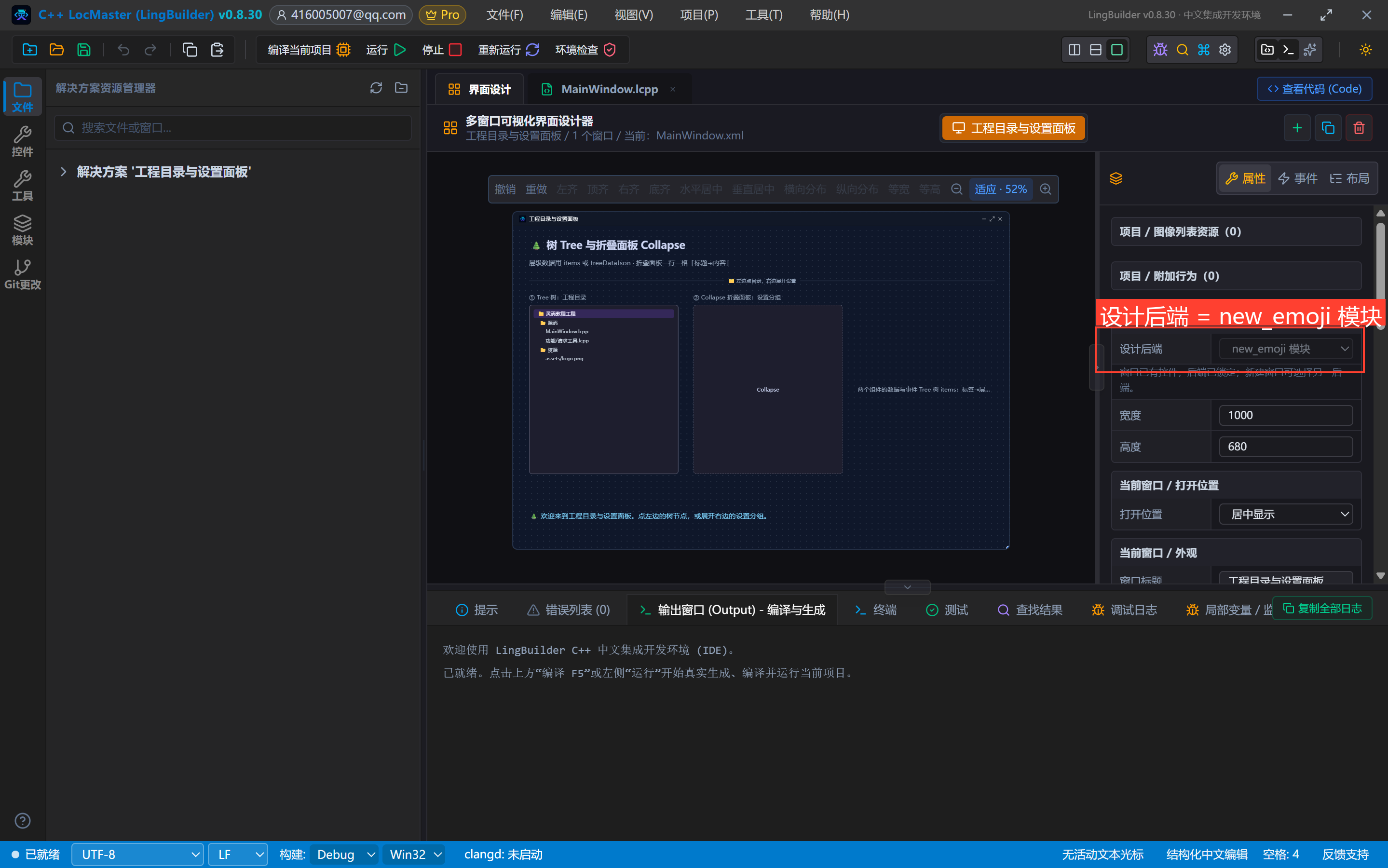This screenshot has height=868, width=1388.
Task: Switch to the MainWindow.lcpp tab
Action: (609, 89)
